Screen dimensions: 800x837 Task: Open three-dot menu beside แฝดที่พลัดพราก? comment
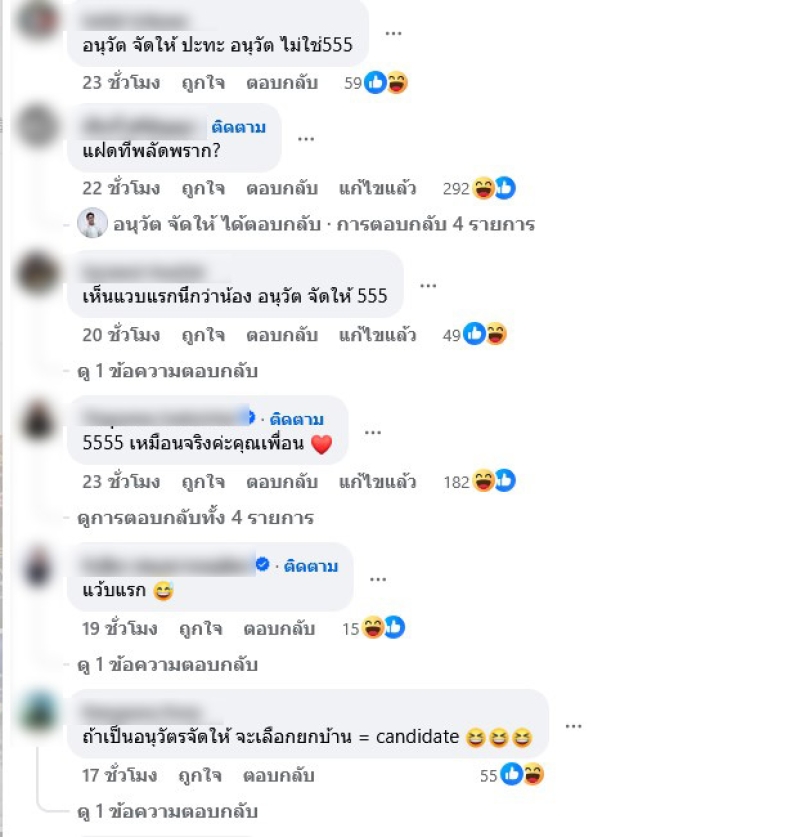click(306, 139)
